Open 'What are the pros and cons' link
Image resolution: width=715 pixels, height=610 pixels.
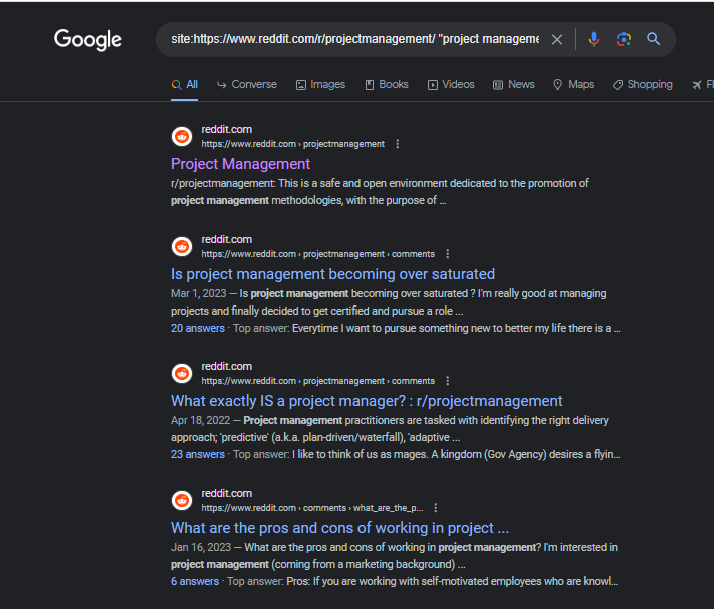[x=340, y=528]
